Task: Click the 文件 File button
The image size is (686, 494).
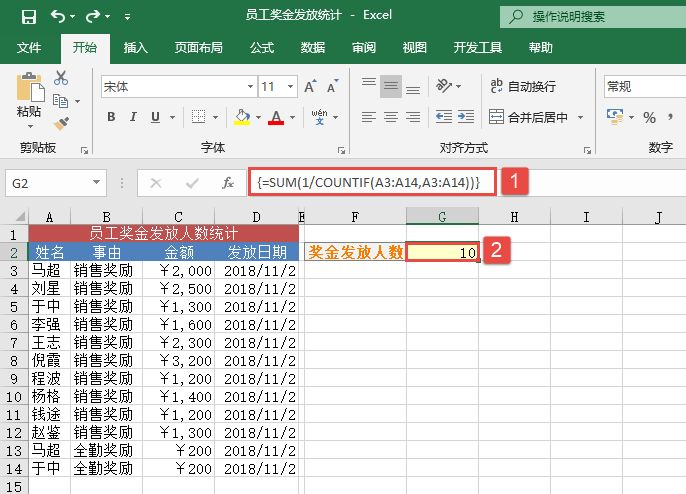Action: (x=29, y=47)
